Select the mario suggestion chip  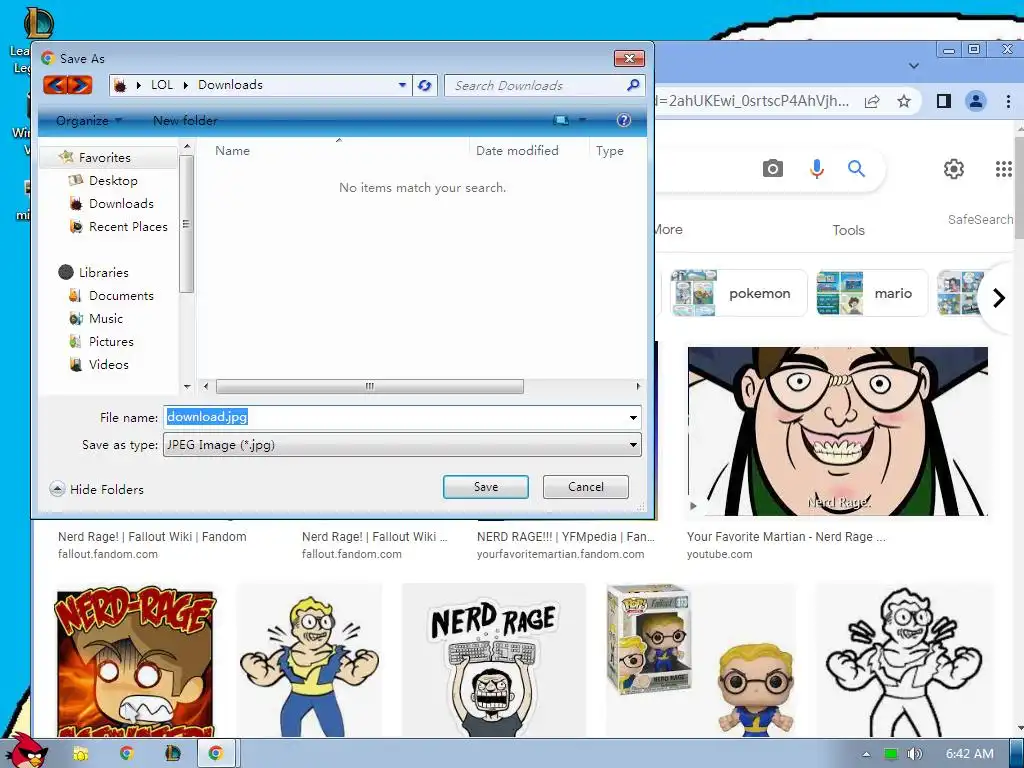[871, 293]
